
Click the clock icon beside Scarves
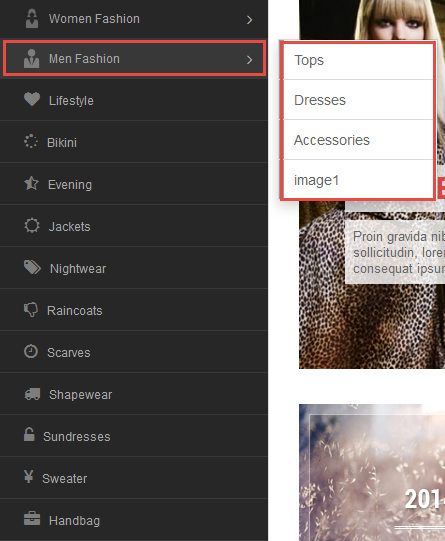pyautogui.click(x=31, y=352)
